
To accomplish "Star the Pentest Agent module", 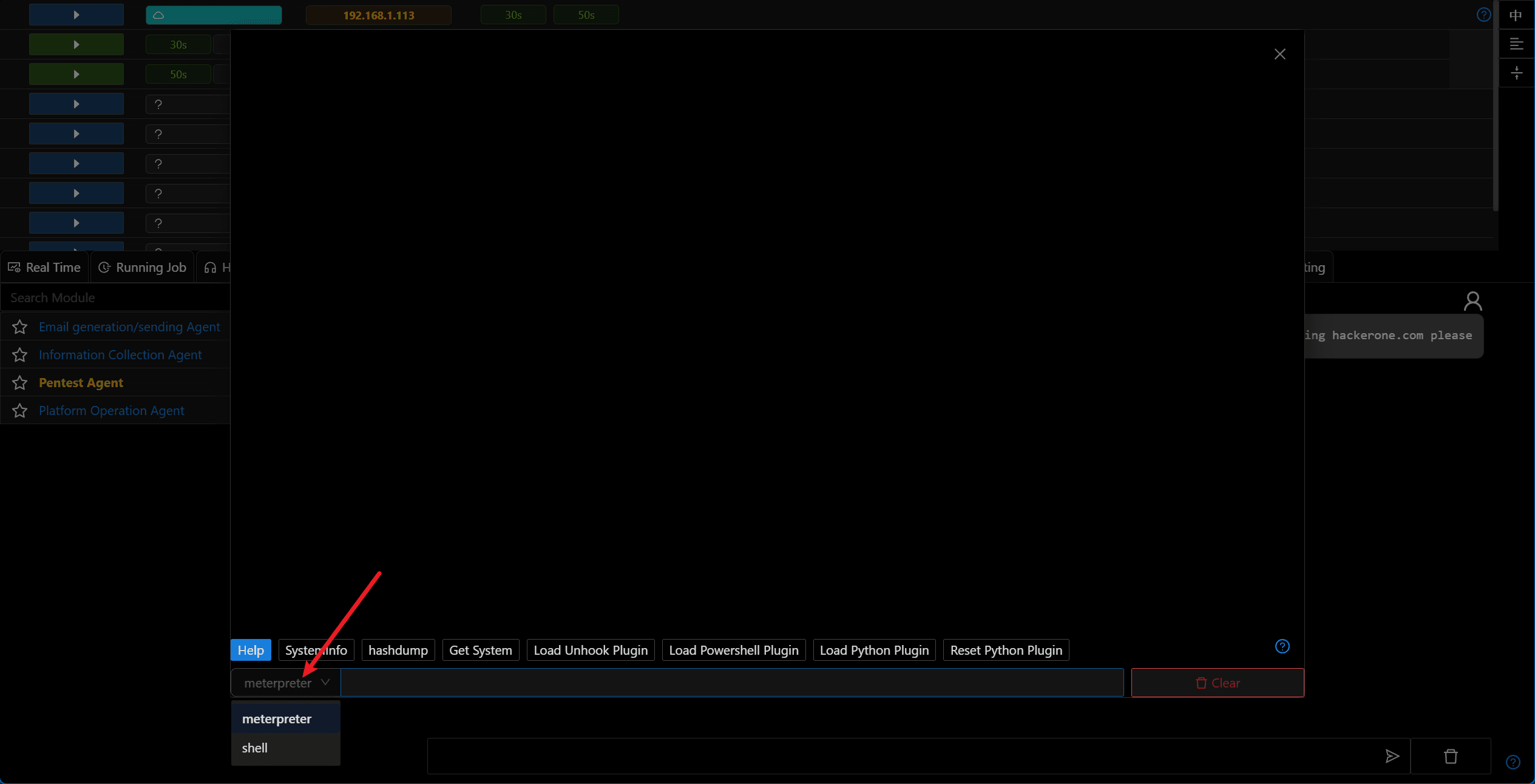I will click(x=20, y=383).
